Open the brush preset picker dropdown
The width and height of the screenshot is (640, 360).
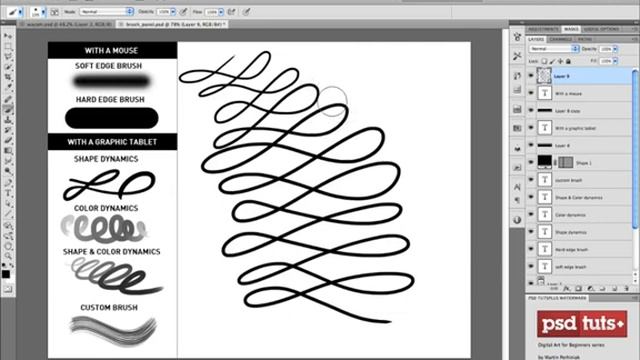(x=44, y=12)
